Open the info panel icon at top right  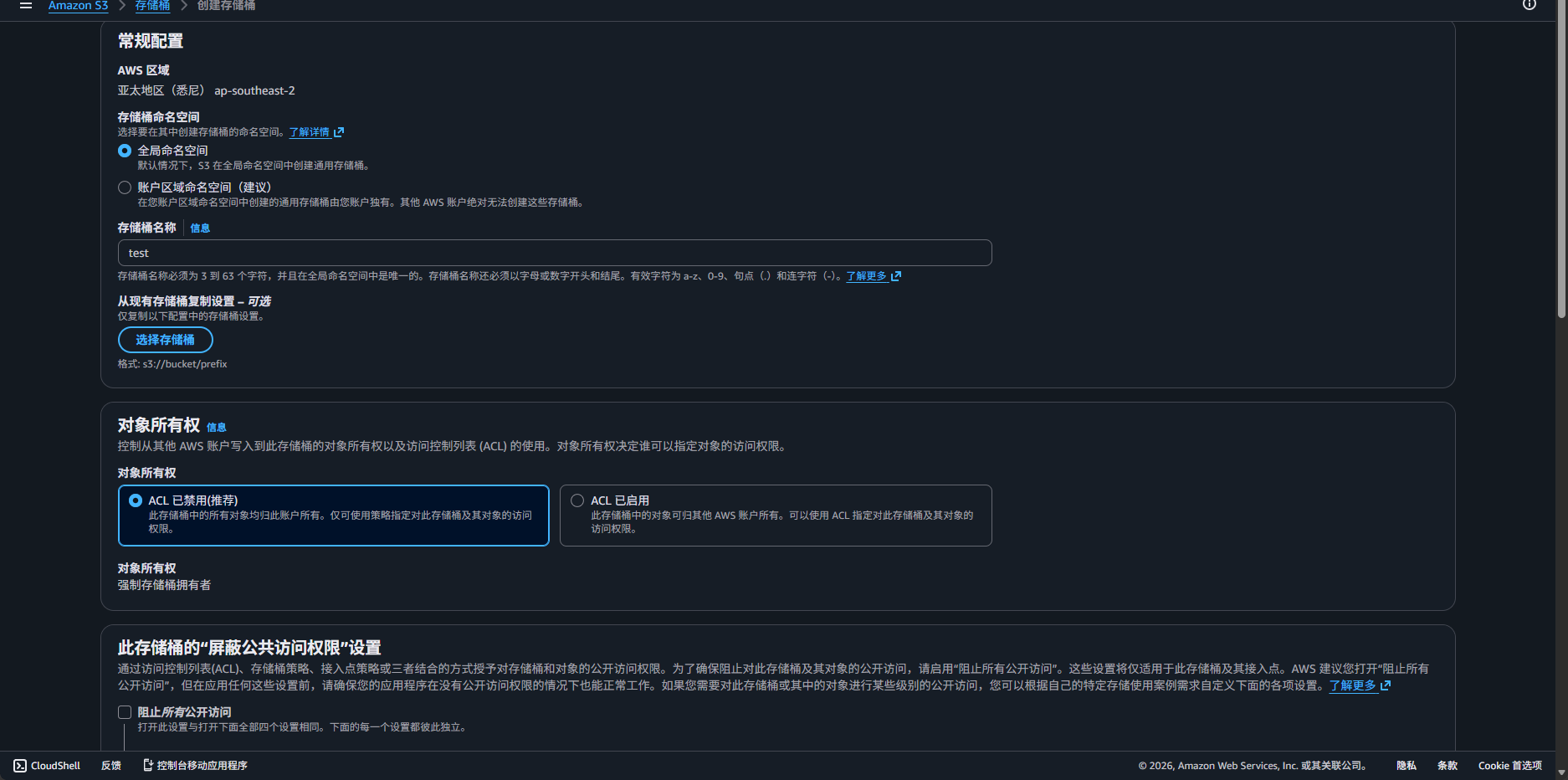coord(1530,4)
